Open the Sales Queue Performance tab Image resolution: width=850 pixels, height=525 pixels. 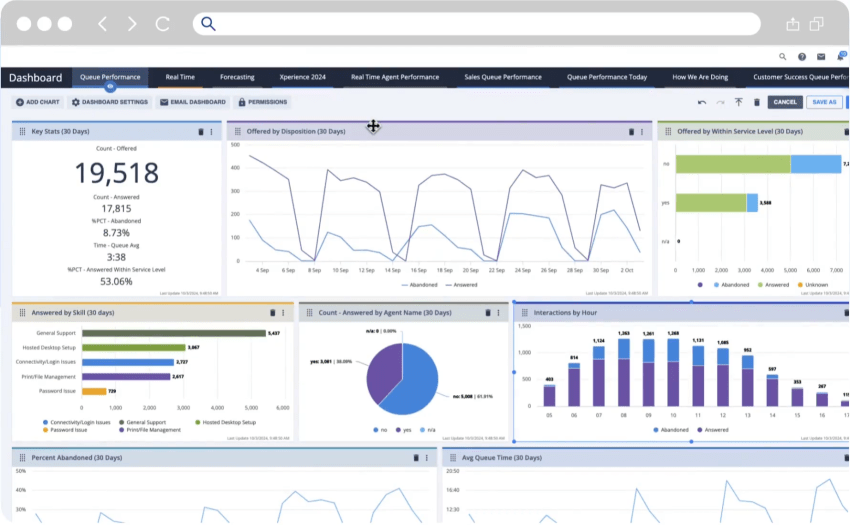[503, 77]
